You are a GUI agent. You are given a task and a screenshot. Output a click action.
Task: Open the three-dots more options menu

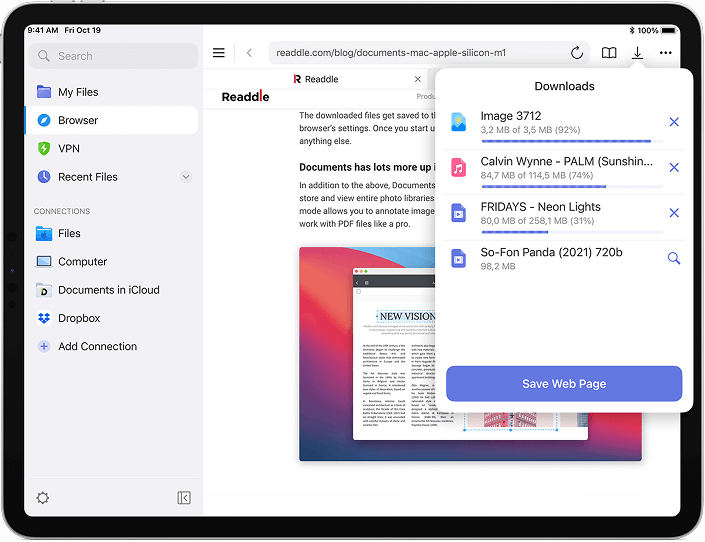(665, 53)
